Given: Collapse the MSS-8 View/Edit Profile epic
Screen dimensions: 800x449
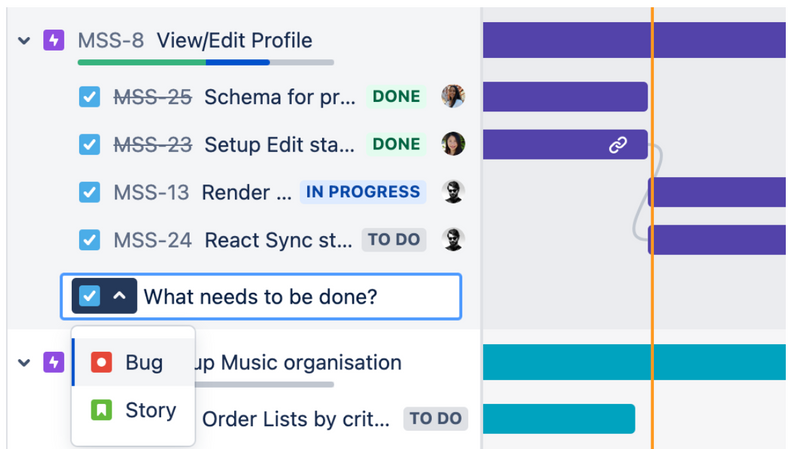Looking at the screenshot, I should tap(24, 41).
